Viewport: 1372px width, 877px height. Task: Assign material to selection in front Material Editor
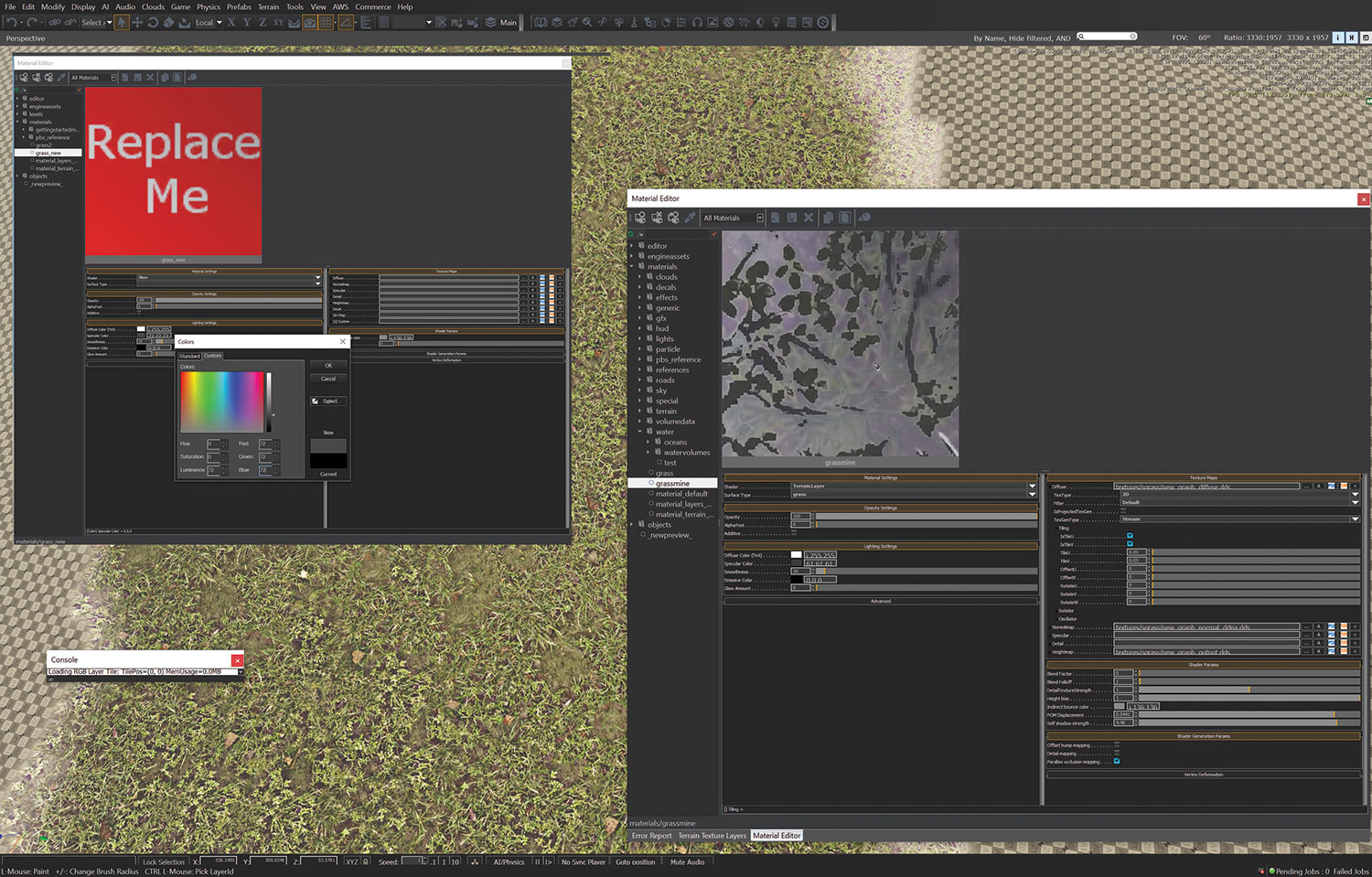tap(640, 218)
